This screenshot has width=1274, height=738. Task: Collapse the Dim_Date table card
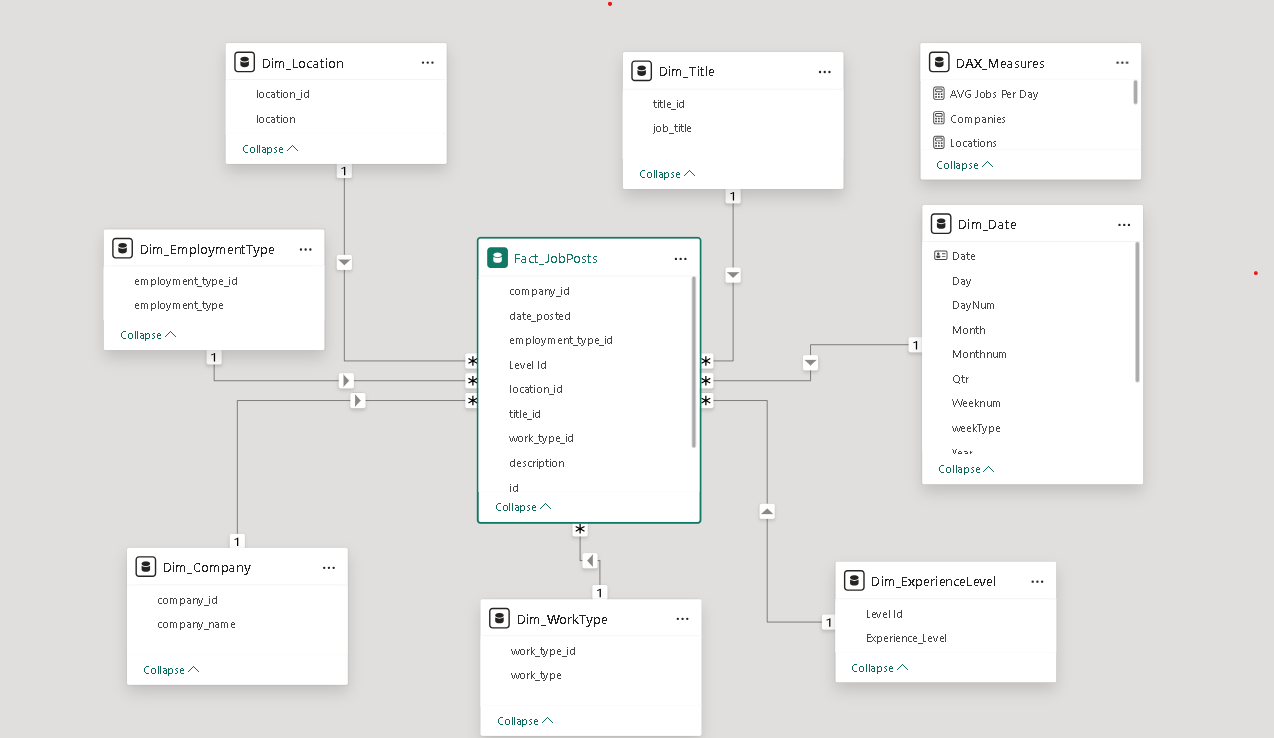(x=966, y=469)
